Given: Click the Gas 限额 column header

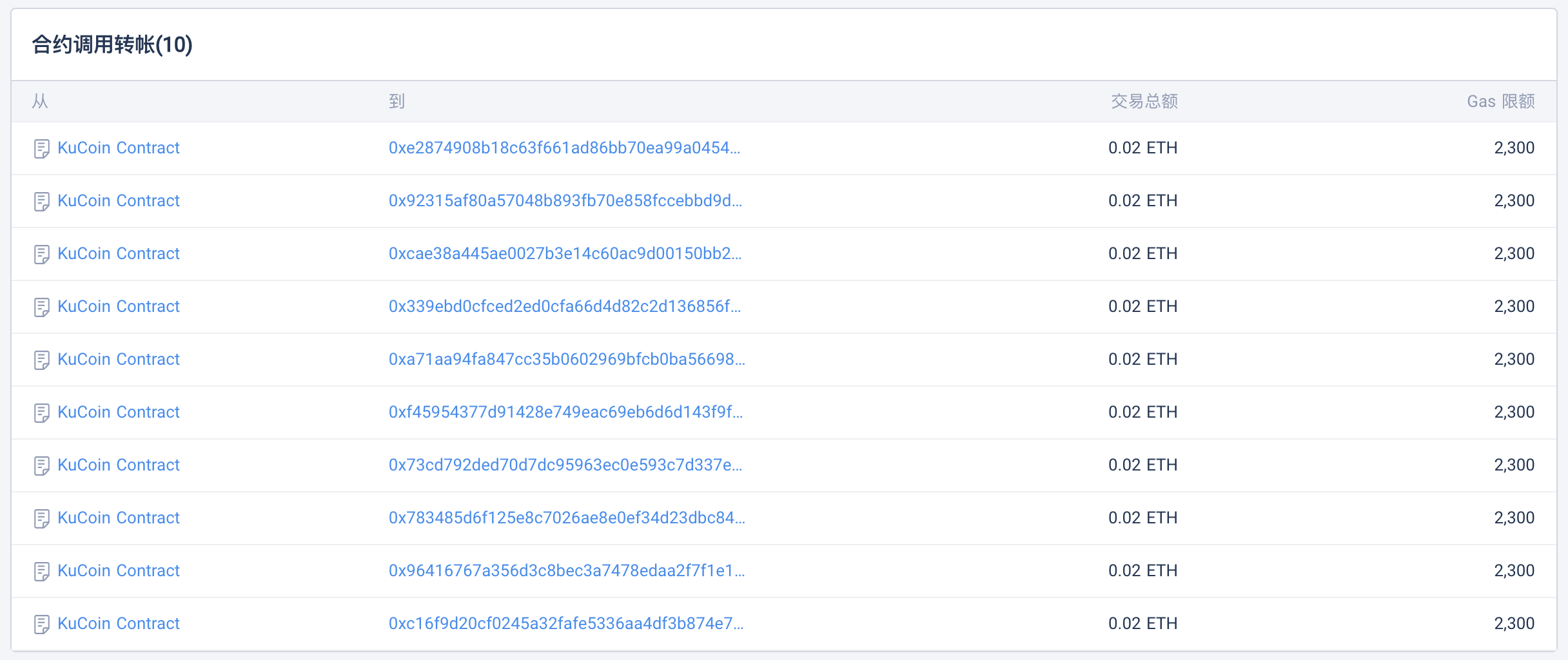Looking at the screenshot, I should [1500, 101].
